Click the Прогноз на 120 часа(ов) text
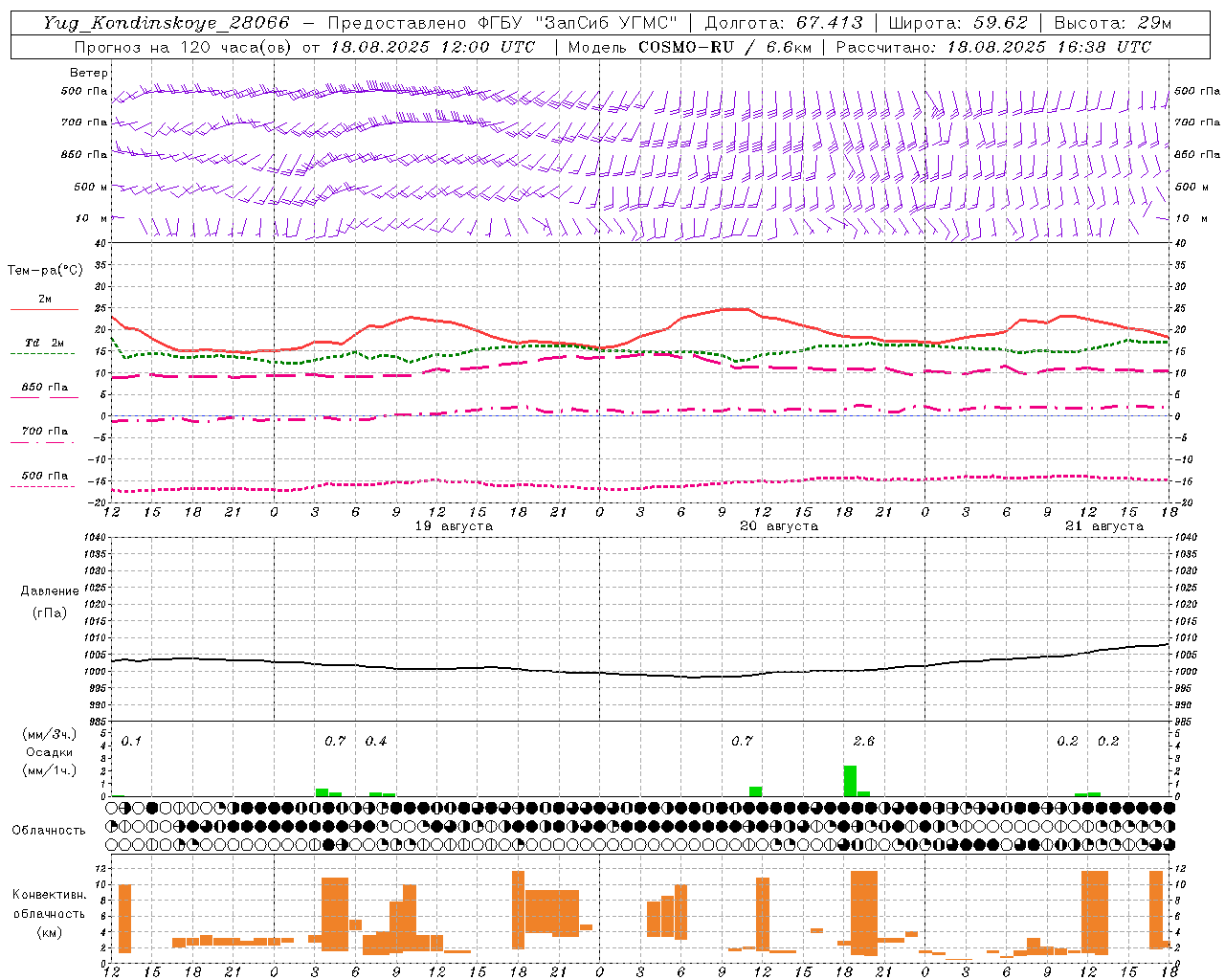Viewport: 1225px width, 980px height. [x=184, y=47]
